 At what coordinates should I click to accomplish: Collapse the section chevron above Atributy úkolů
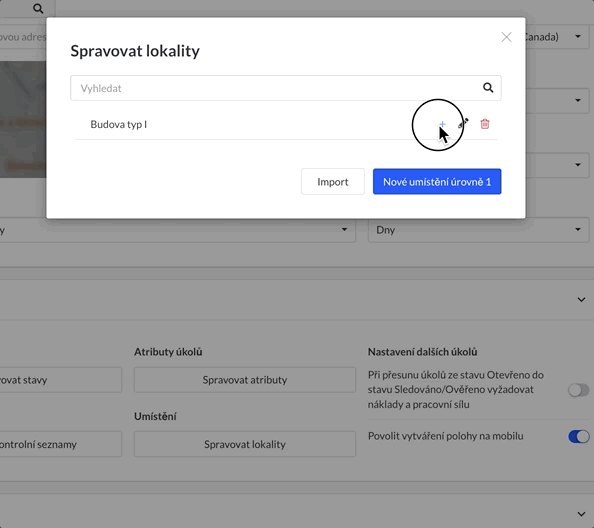coord(581,300)
